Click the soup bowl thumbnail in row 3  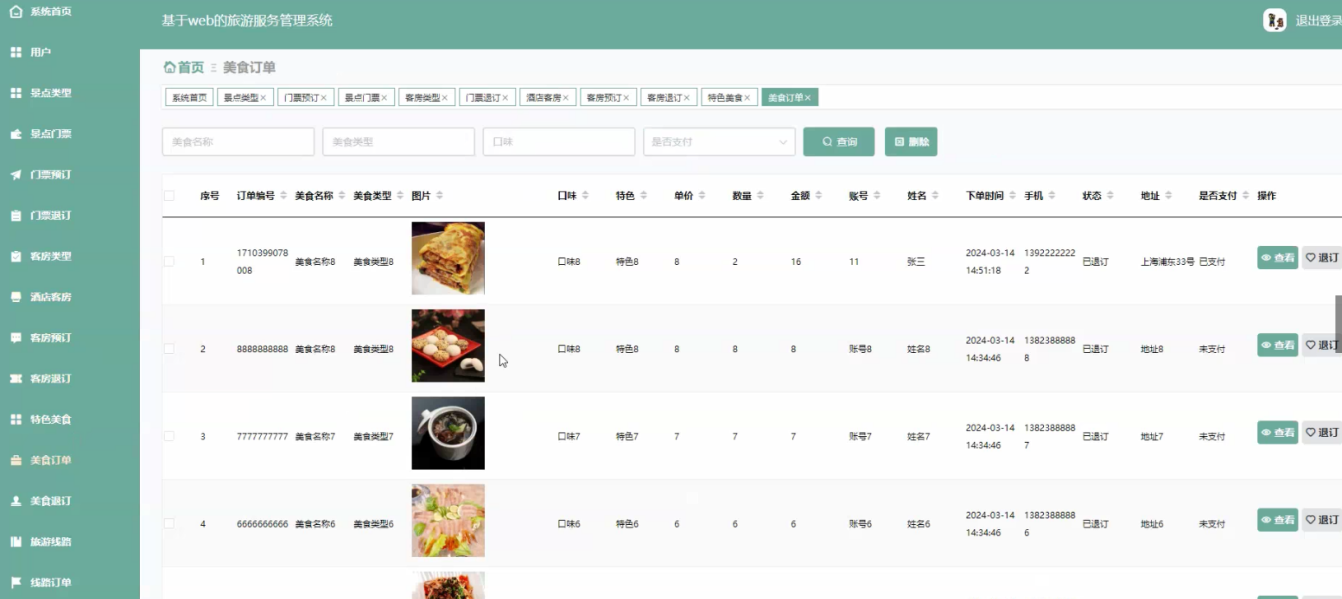(448, 433)
